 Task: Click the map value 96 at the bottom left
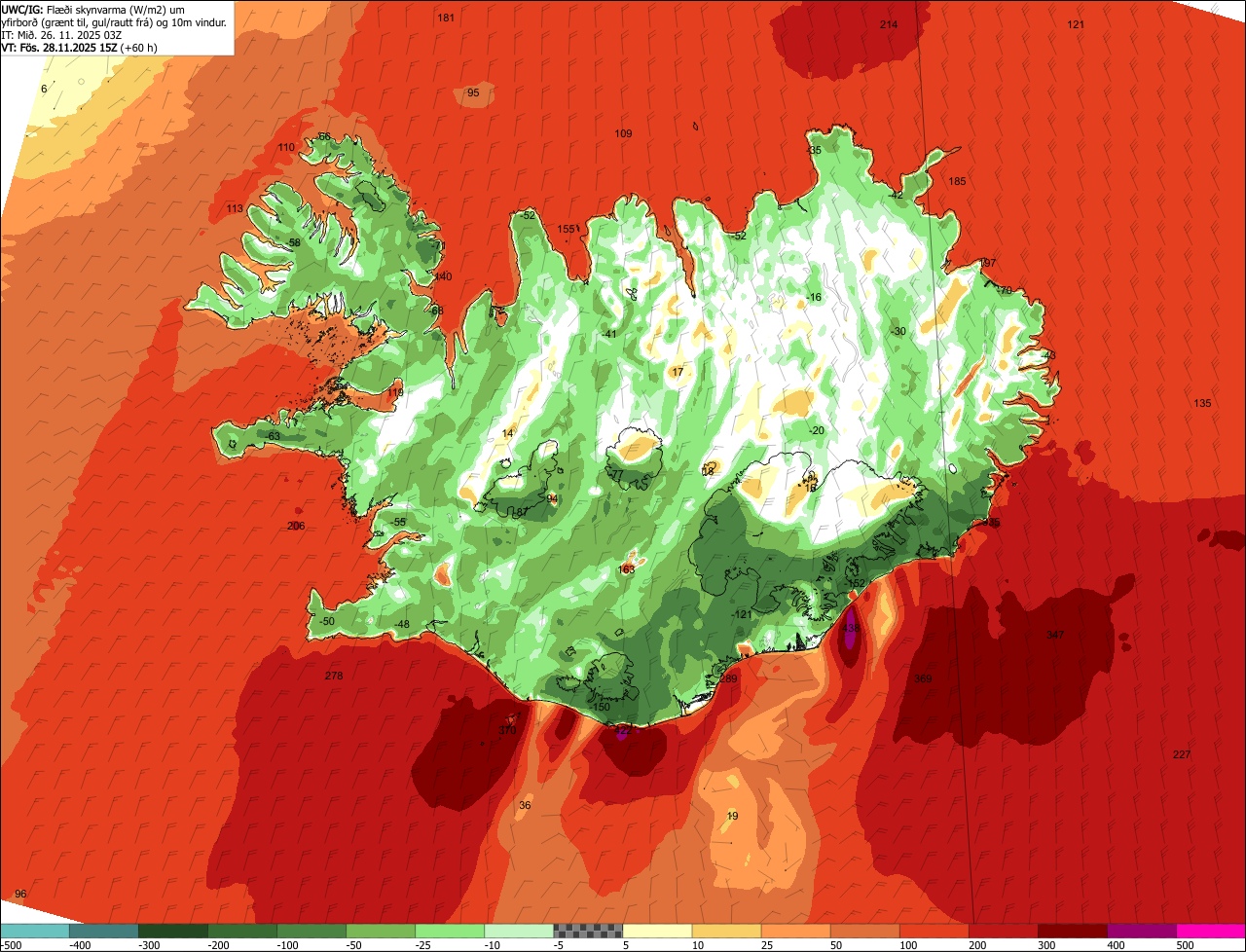(x=20, y=894)
